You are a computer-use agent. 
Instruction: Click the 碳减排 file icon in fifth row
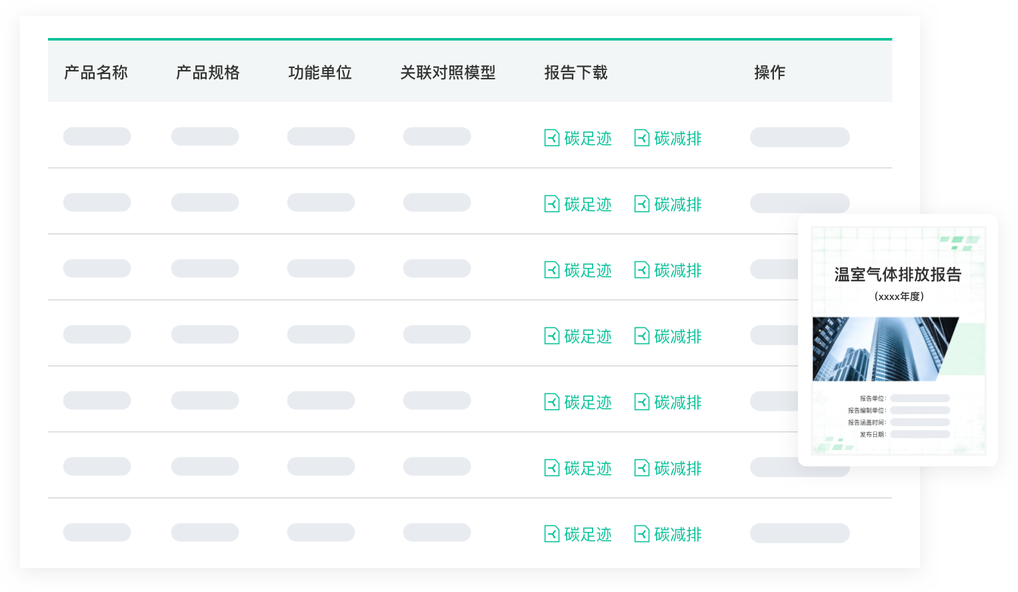point(642,402)
